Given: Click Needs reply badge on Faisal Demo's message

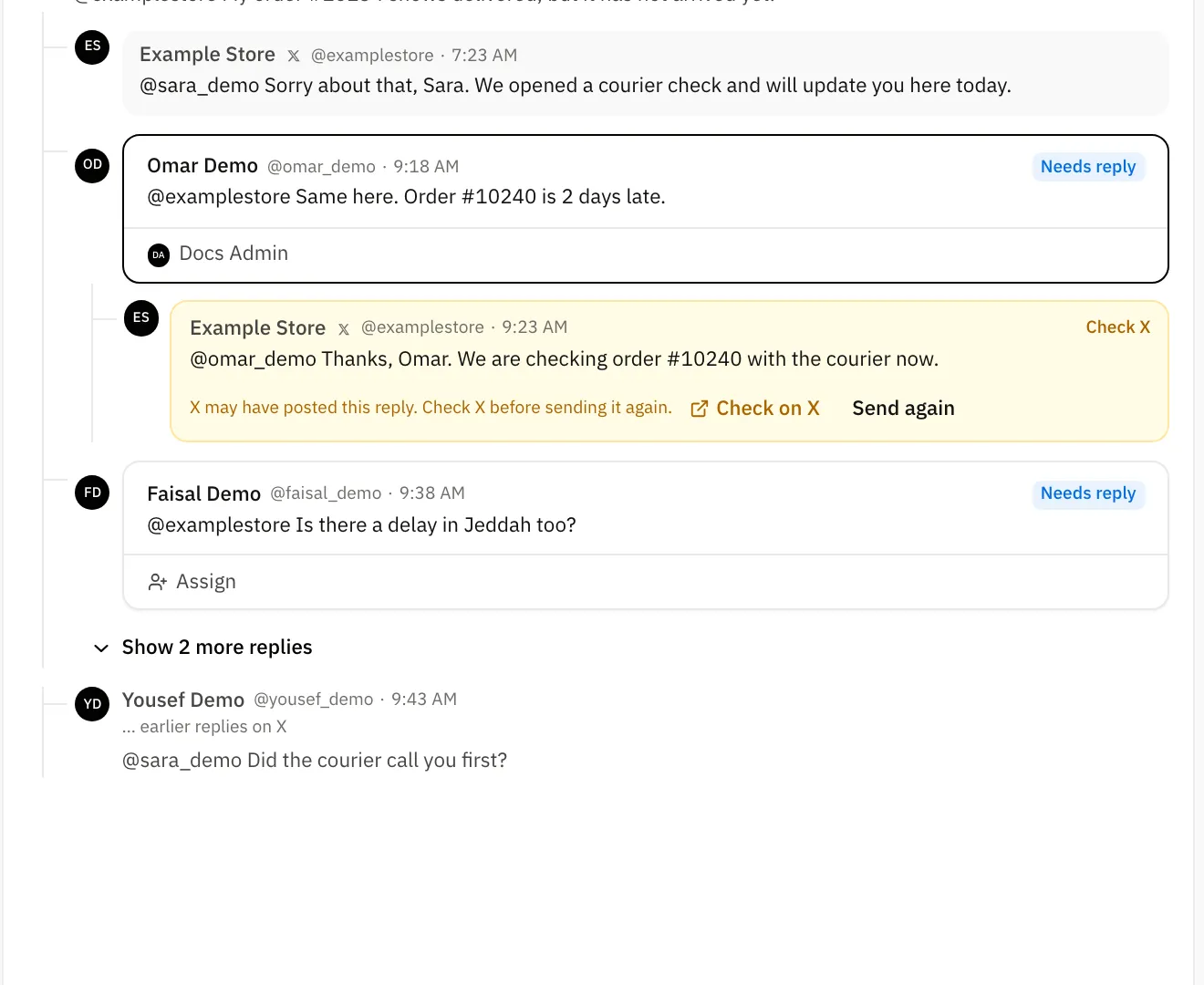Looking at the screenshot, I should 1088,493.
